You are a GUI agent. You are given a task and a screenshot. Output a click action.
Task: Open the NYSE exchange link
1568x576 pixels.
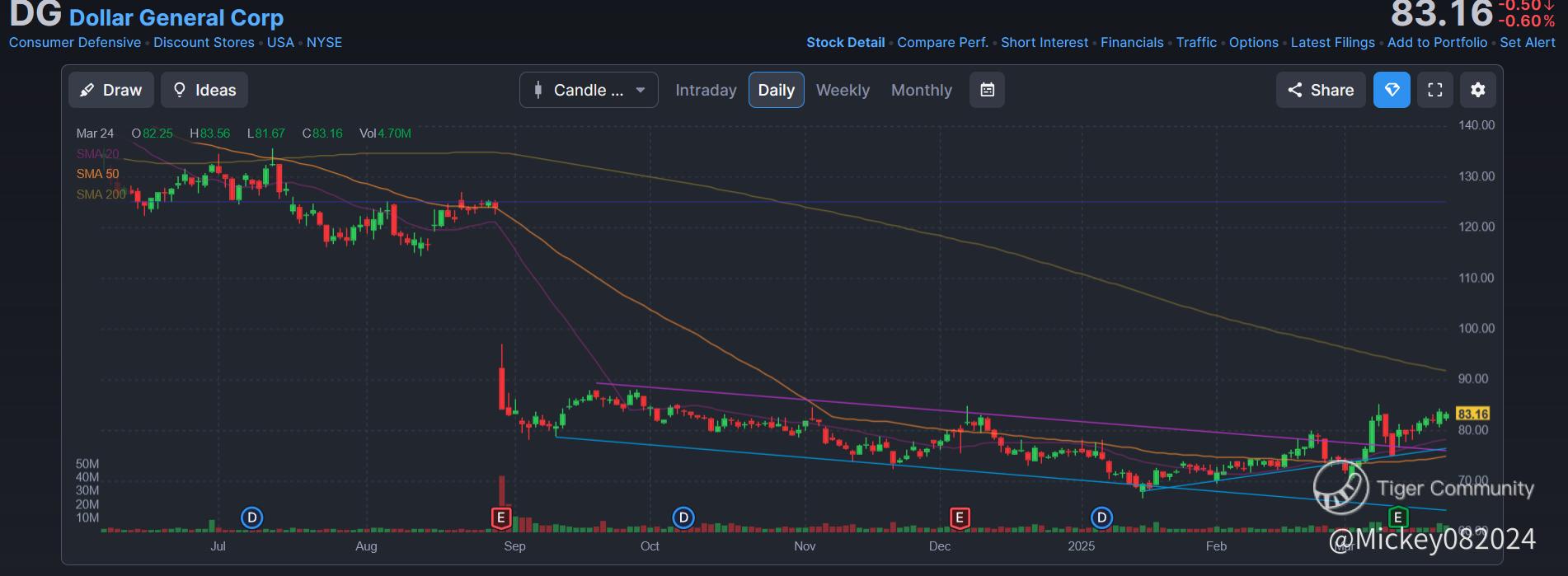point(324,42)
